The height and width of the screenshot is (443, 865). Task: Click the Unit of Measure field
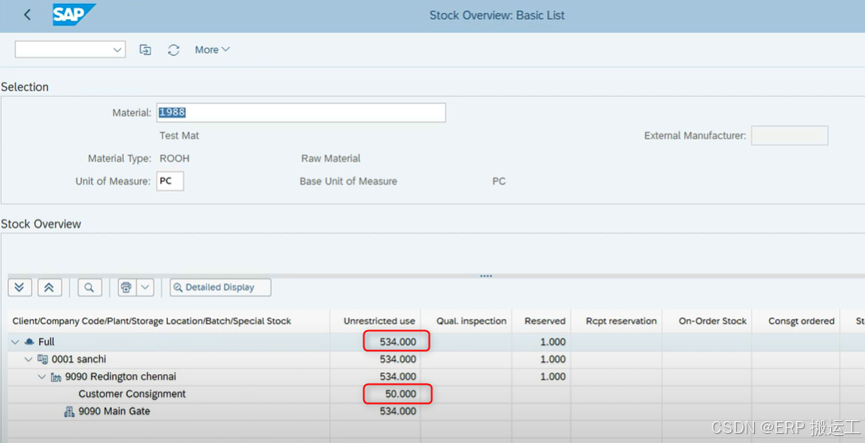(170, 181)
